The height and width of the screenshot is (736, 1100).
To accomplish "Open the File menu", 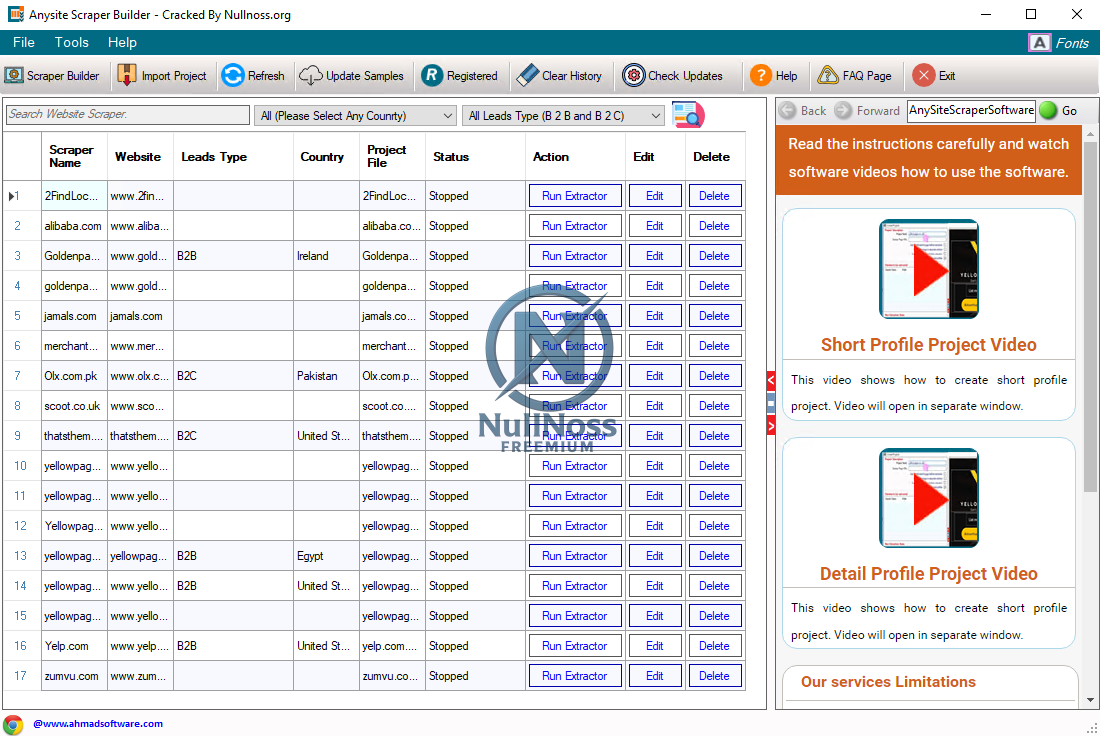I will [23, 42].
